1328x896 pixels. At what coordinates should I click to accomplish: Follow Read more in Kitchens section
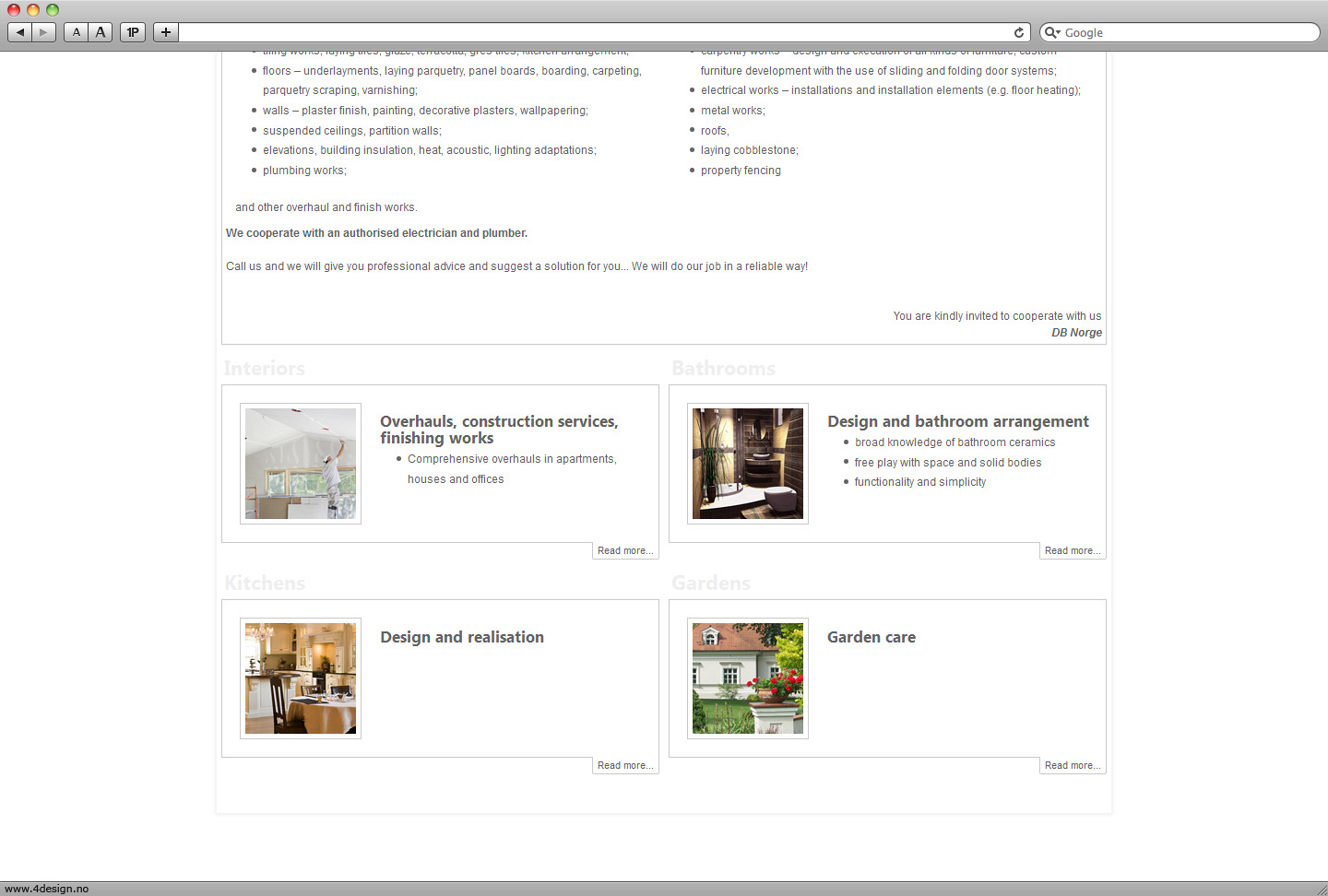(625, 765)
